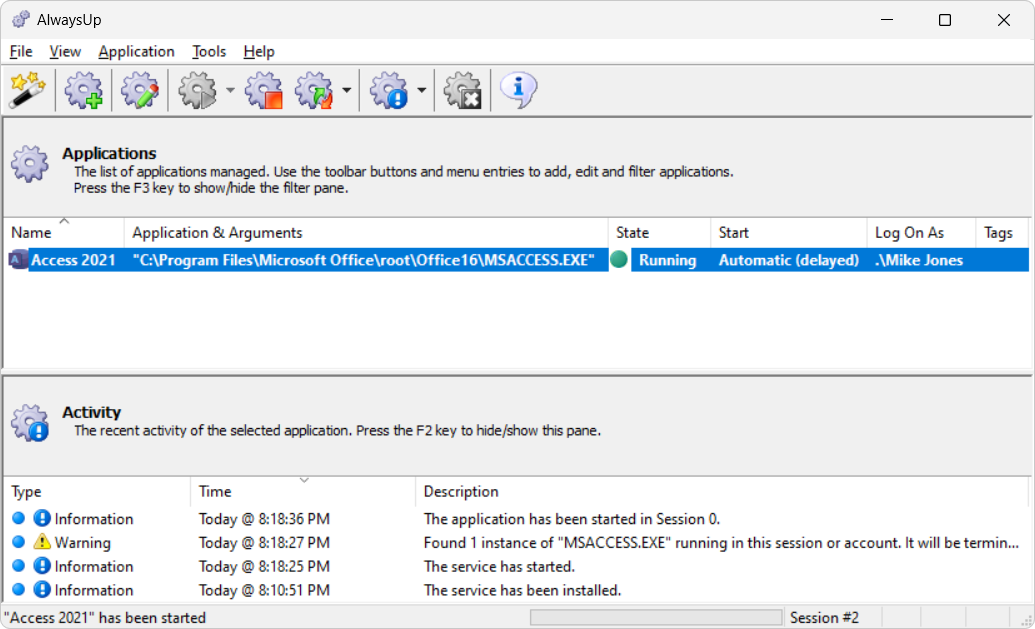Click the status bar started message
Screen dimensions: 1035x629
pos(105,618)
